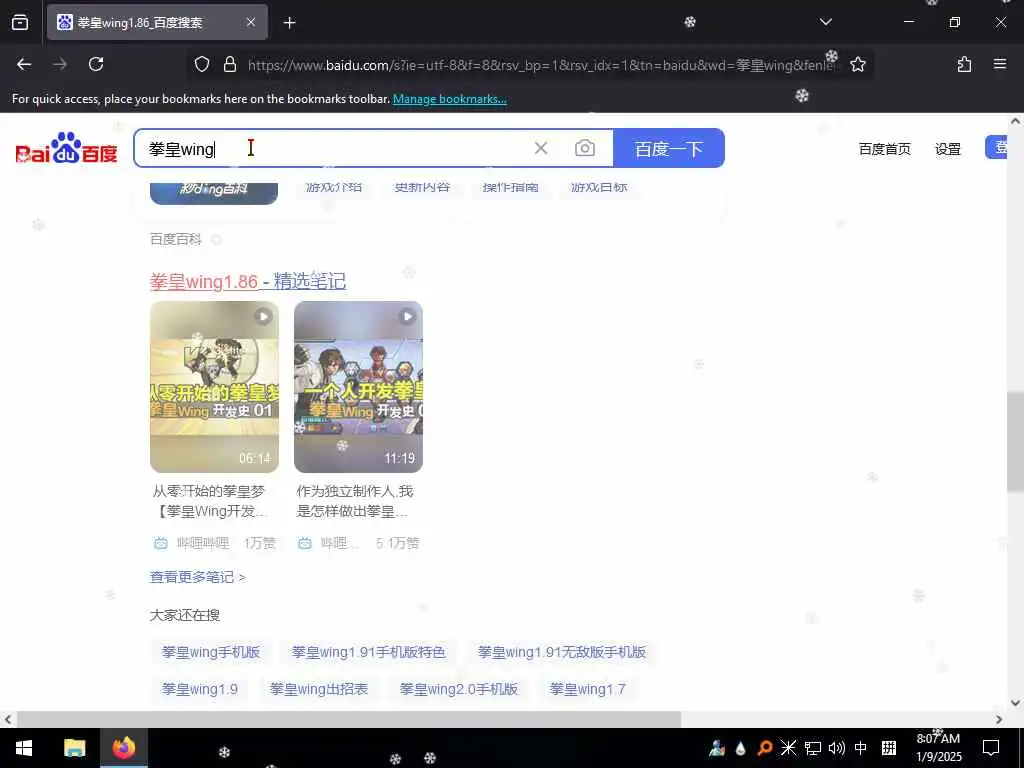Search related term 拳皇wing2.0手机版

pos(458,689)
